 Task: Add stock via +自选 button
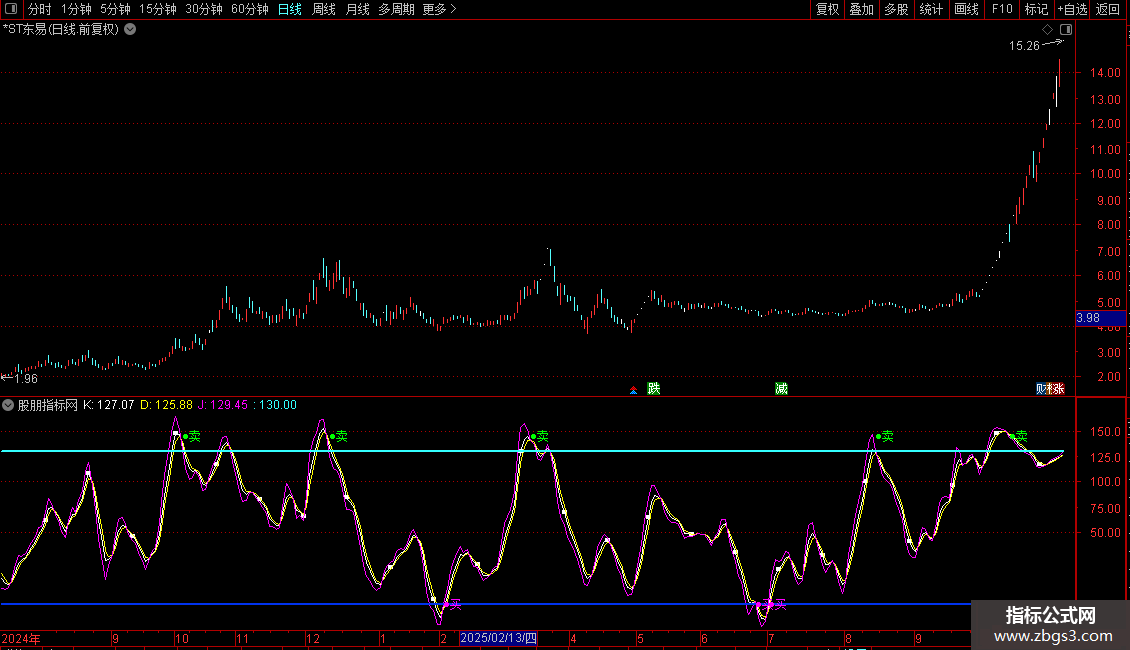(1072, 9)
